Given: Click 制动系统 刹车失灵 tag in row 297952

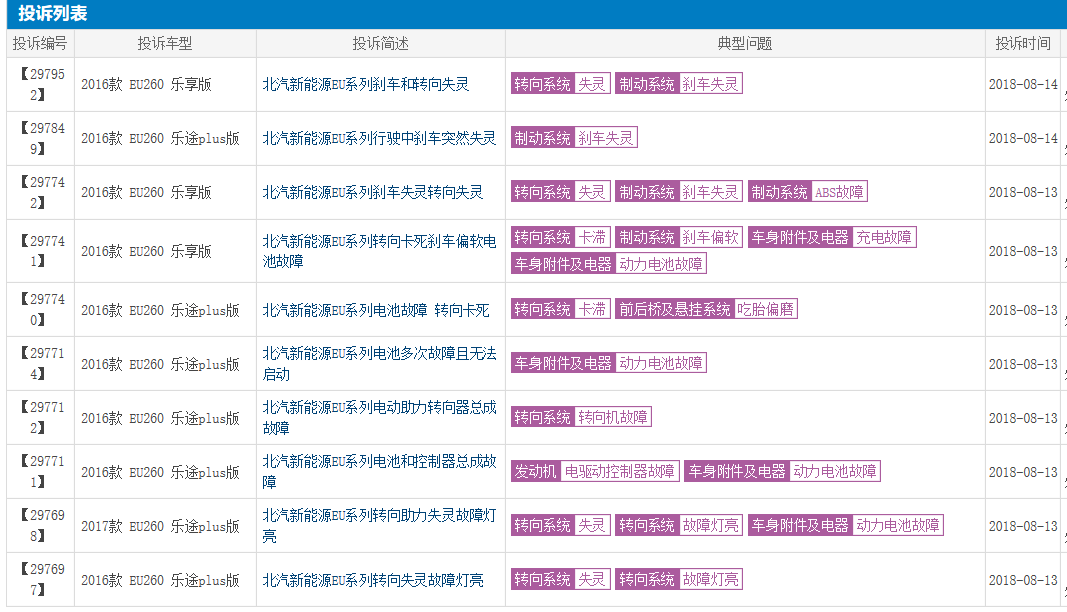Looking at the screenshot, I should coord(678,84).
